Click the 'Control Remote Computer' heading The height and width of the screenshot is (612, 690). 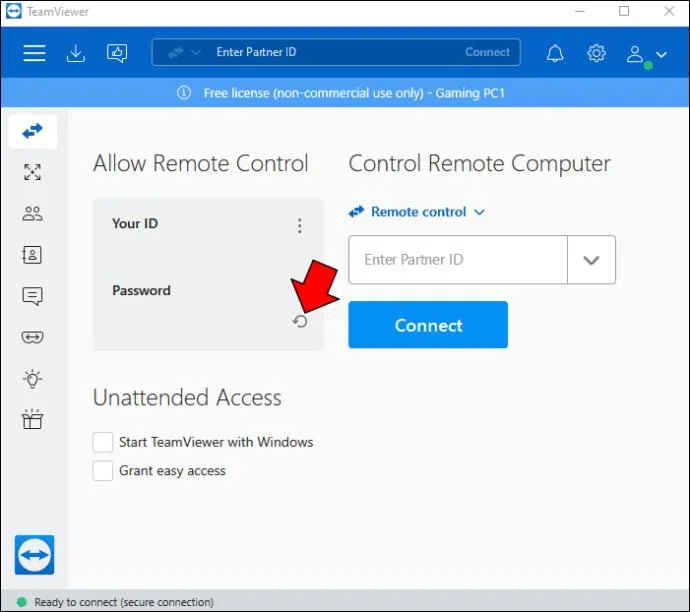[479, 164]
